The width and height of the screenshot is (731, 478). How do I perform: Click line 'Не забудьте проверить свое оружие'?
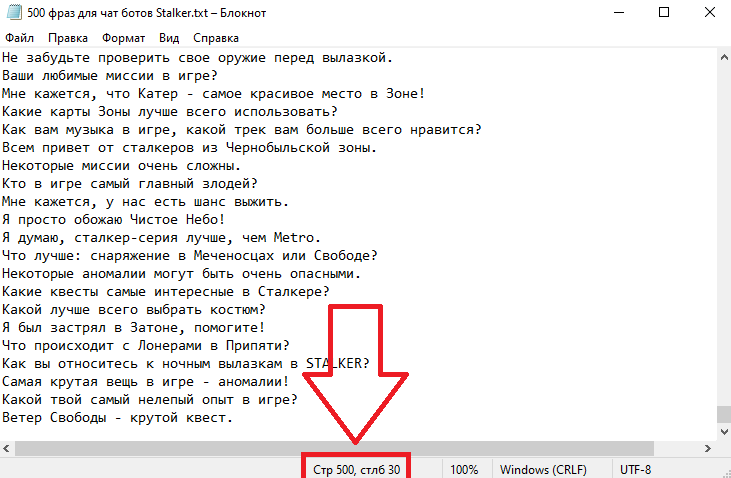pos(198,58)
